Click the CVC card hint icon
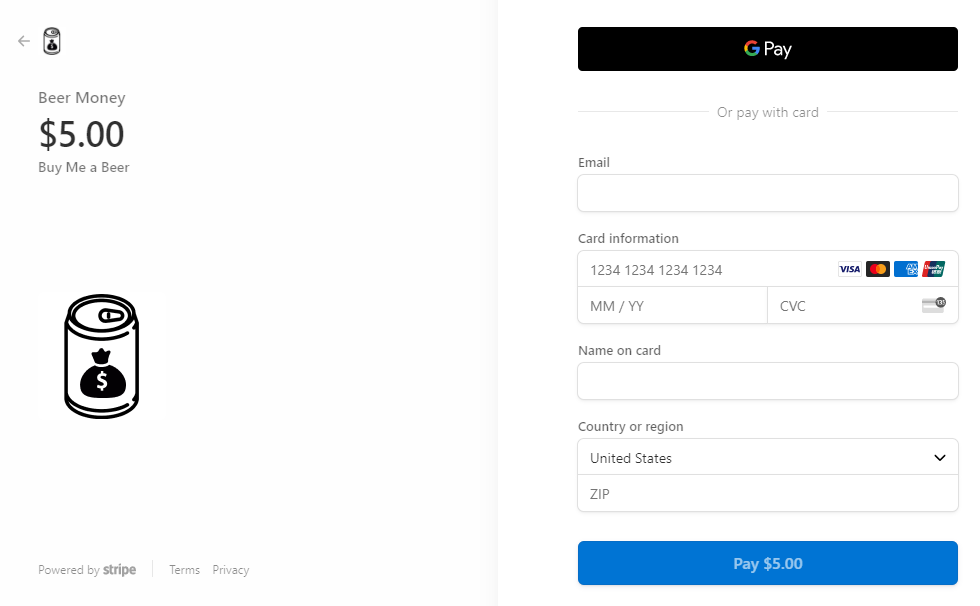 (x=933, y=305)
